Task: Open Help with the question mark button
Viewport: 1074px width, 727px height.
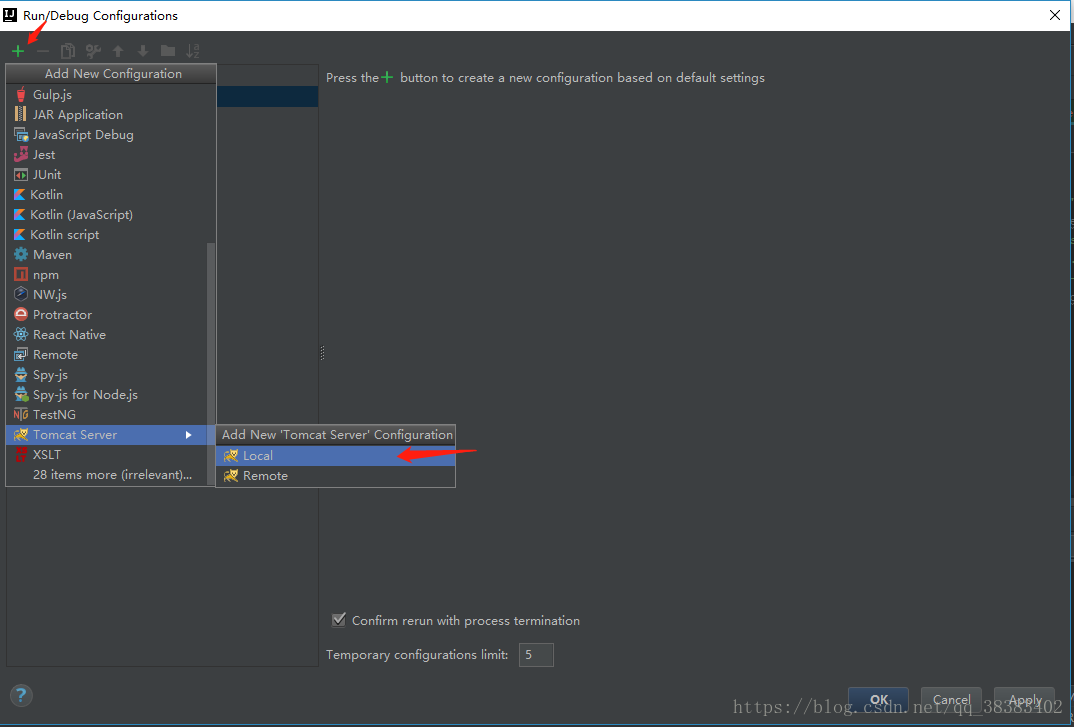Action: click(x=21, y=695)
